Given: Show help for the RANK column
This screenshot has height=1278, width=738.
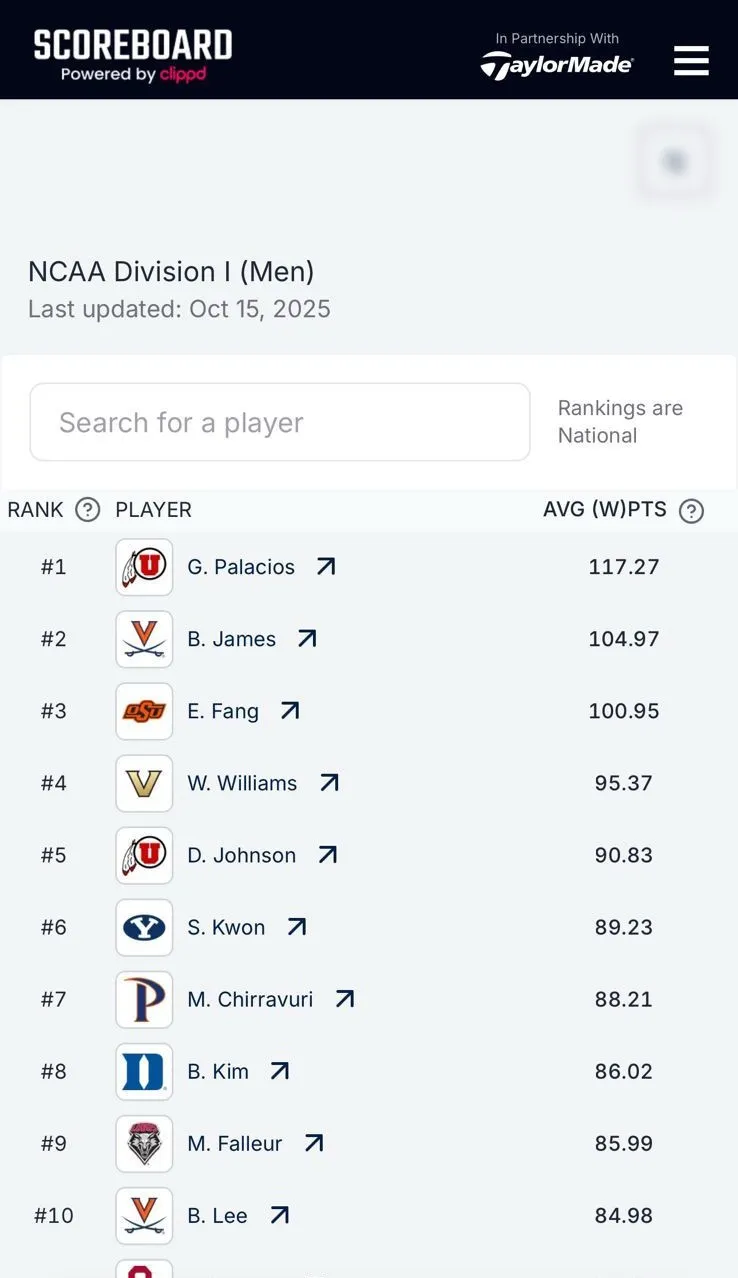Looking at the screenshot, I should click(88, 510).
